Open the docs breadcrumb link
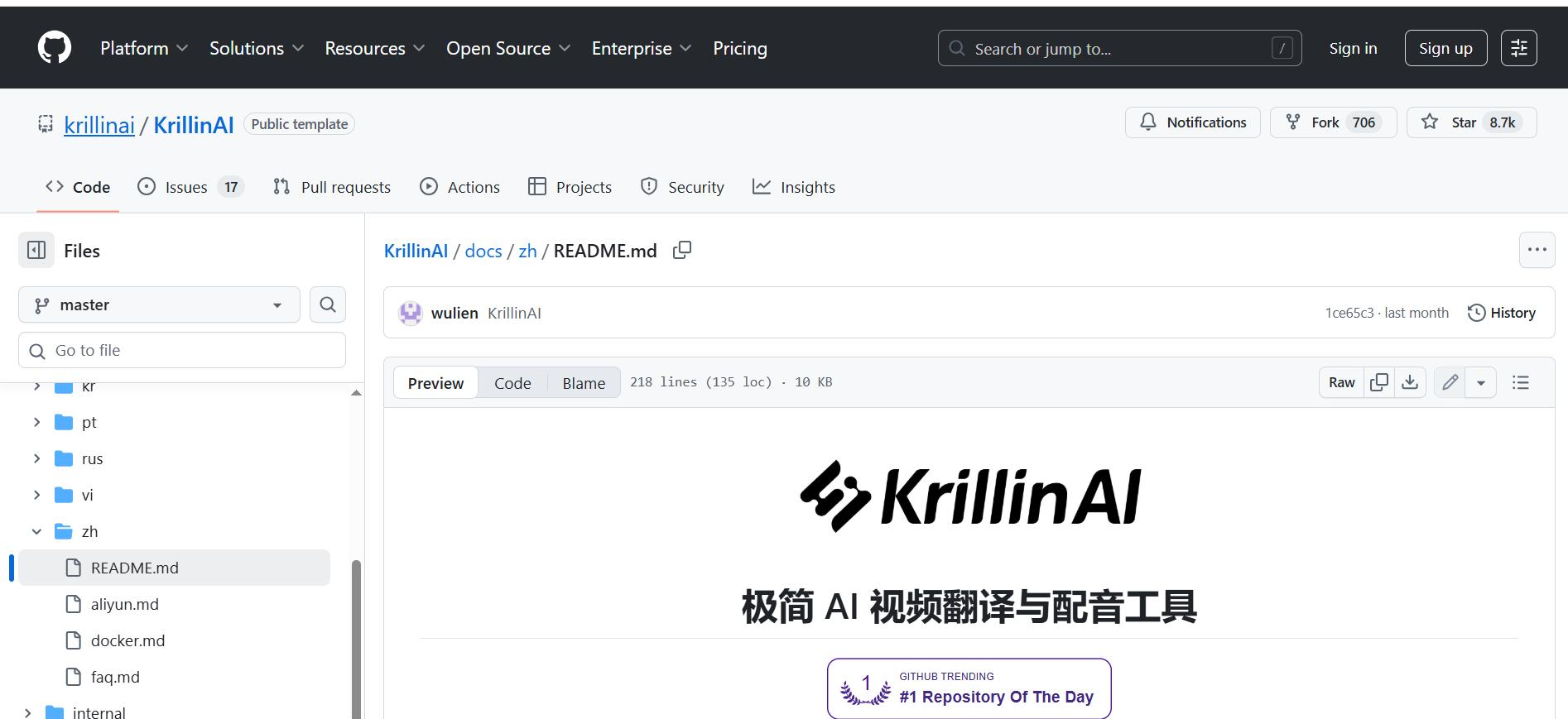Image resolution: width=1568 pixels, height=719 pixels. pos(483,251)
